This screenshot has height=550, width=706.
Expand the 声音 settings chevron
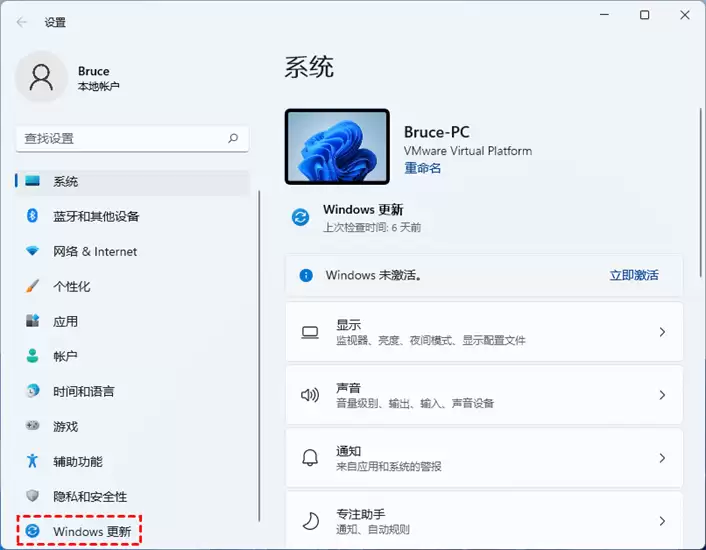[x=662, y=395]
